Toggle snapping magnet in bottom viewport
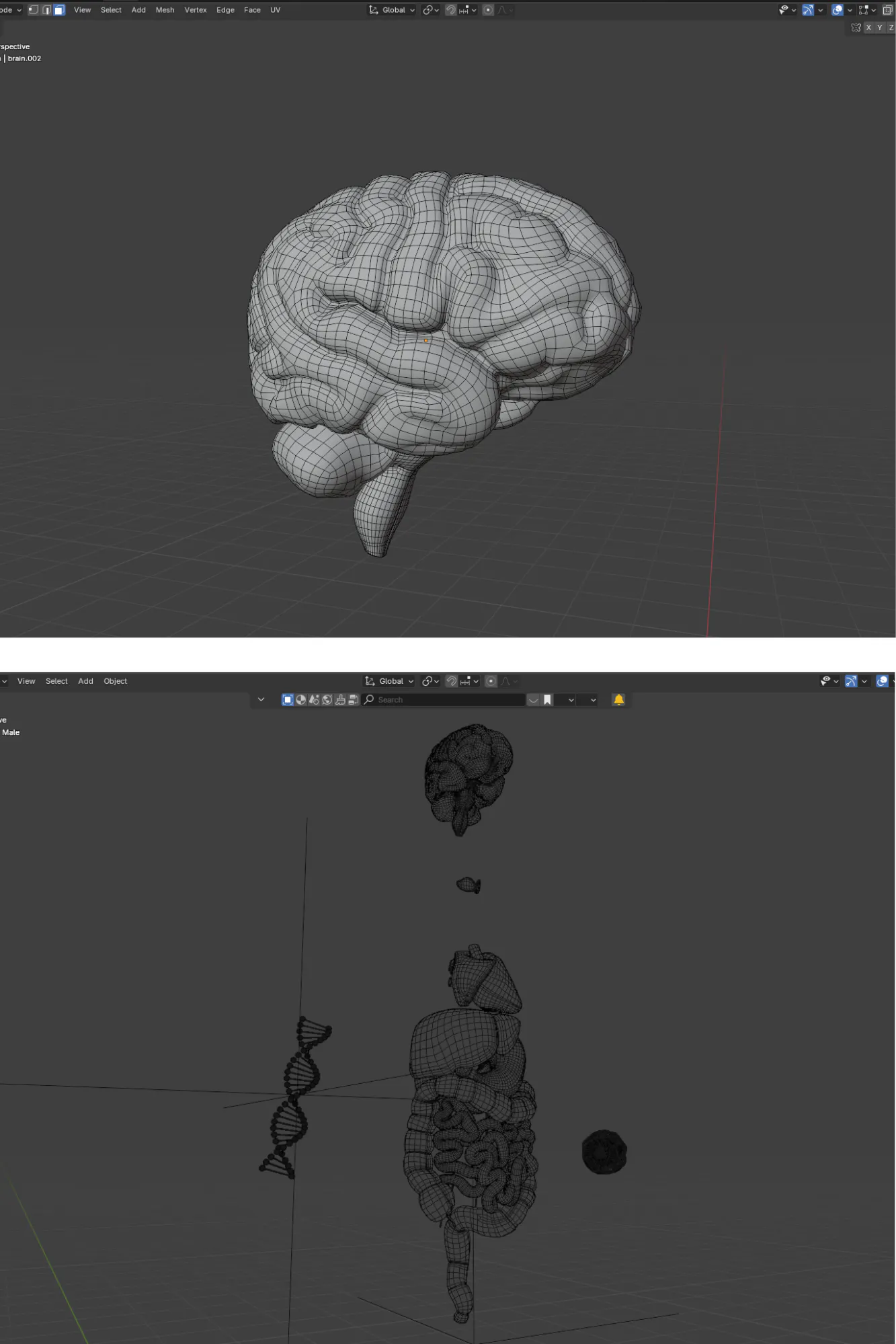Viewport: 896px width, 1344px height. (x=452, y=681)
